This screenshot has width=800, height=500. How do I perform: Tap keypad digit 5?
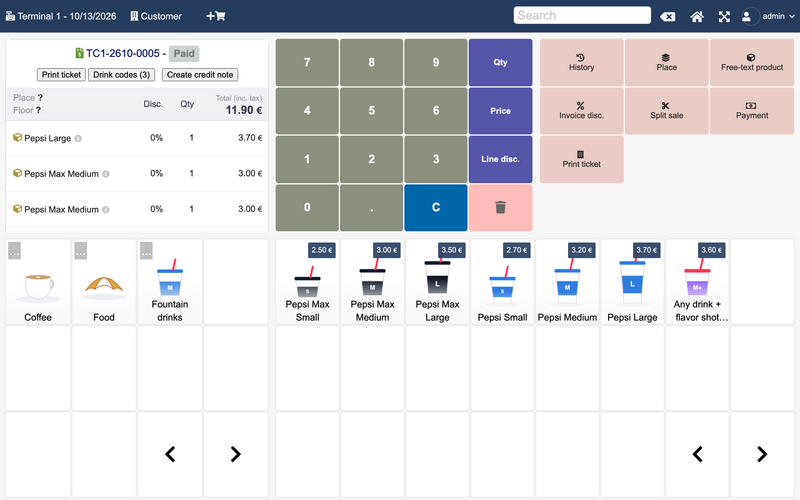click(371, 110)
